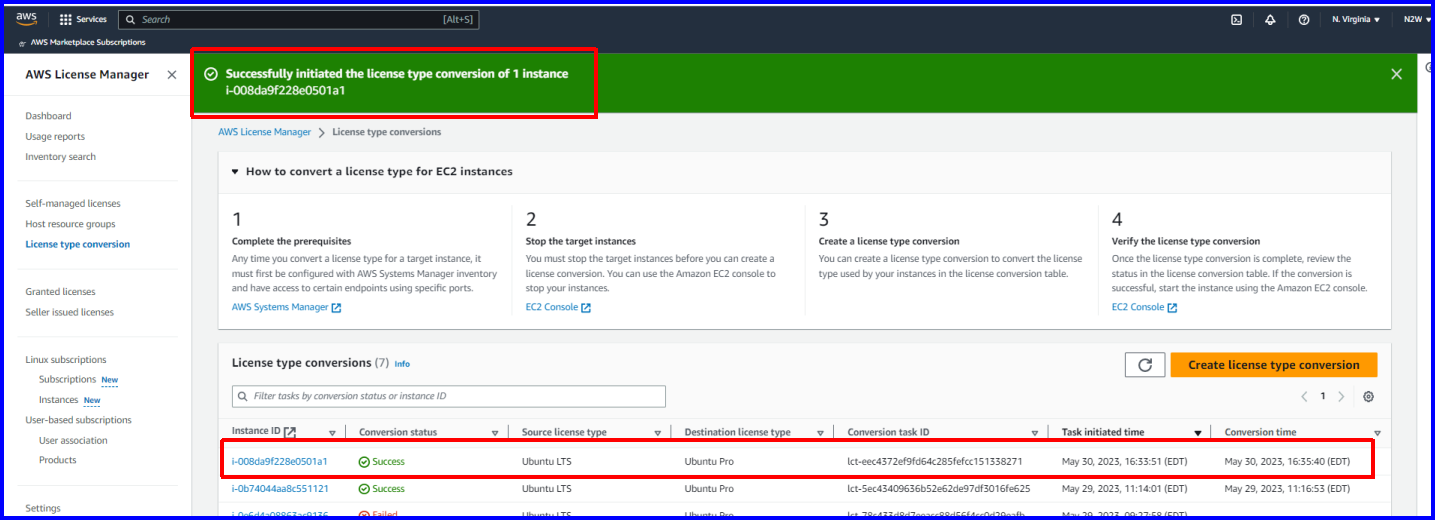The image size is (1435, 520).
Task: Open Settings in sidebar
Action: 43,508
